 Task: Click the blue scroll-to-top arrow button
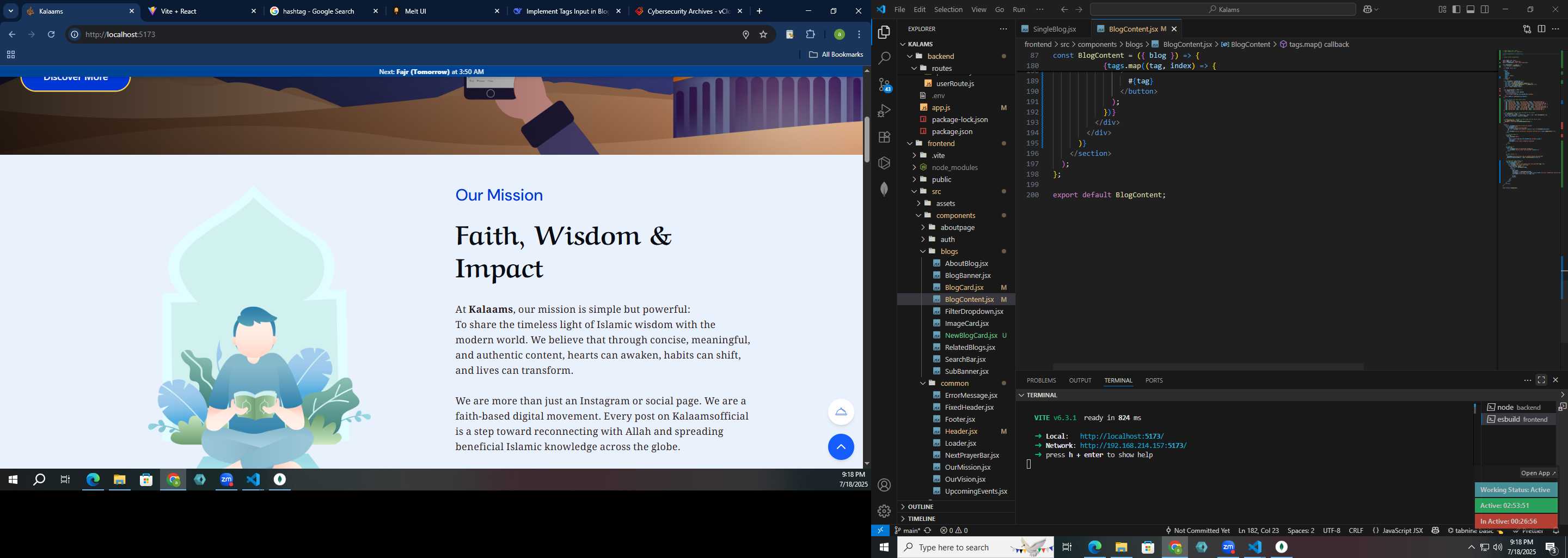(x=841, y=447)
